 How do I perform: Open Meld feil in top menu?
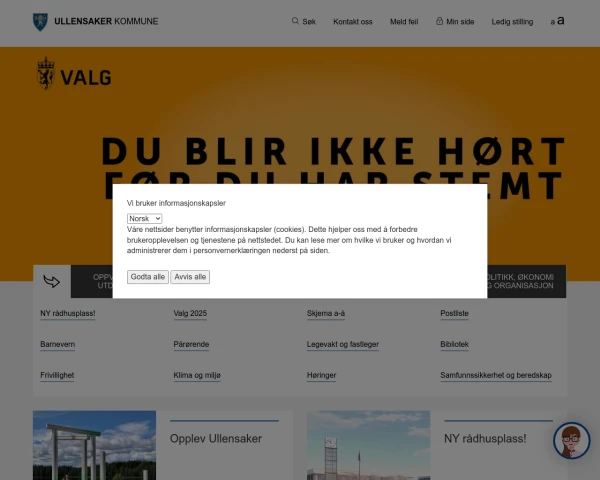pos(404,21)
